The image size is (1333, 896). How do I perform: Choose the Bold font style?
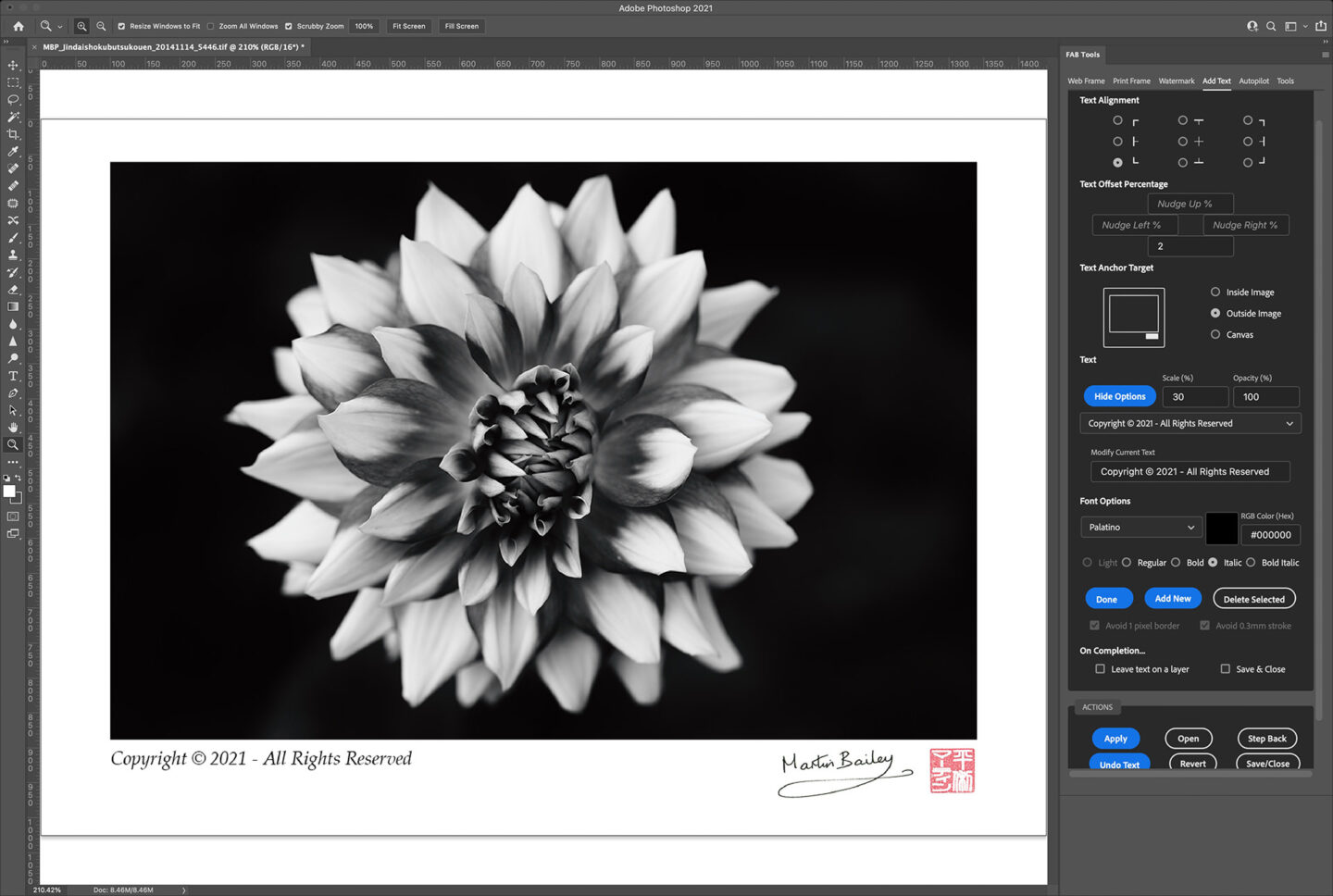(1176, 563)
